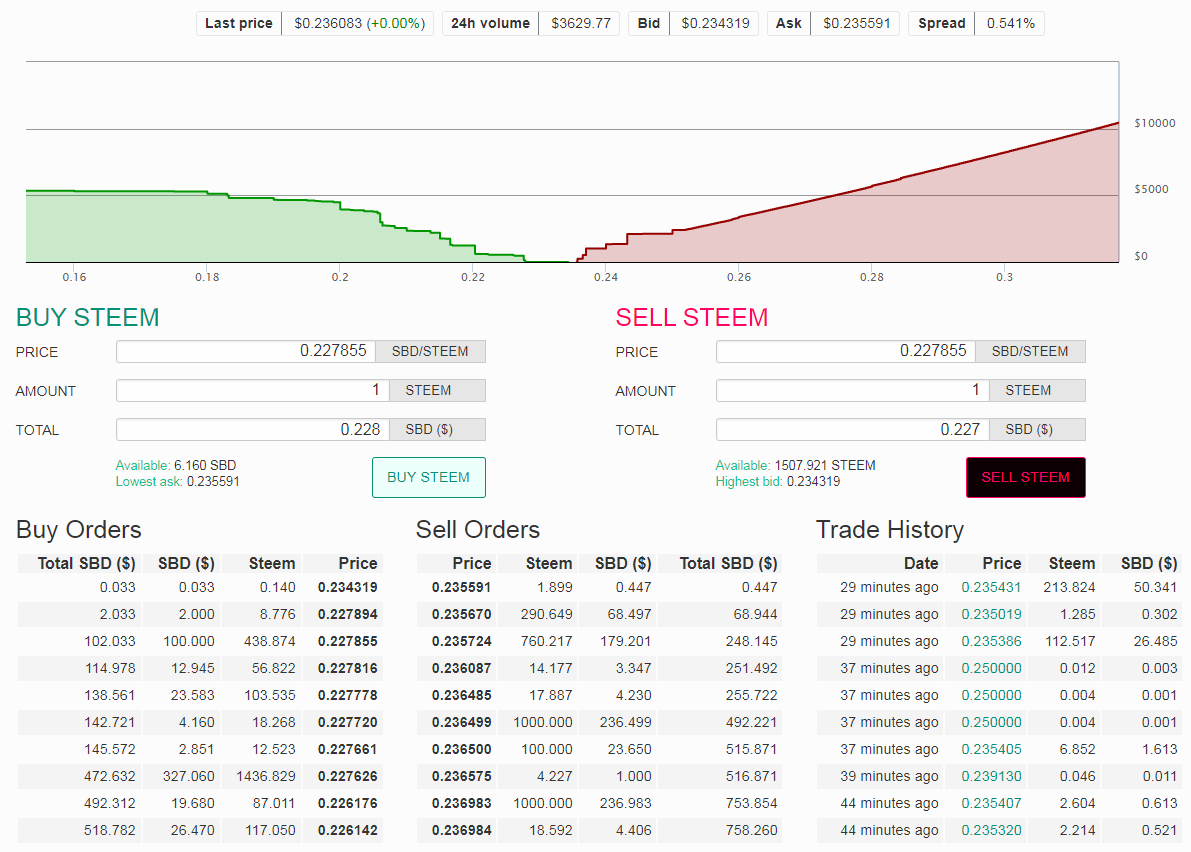Select sell order at price 0.236500

coord(599,749)
